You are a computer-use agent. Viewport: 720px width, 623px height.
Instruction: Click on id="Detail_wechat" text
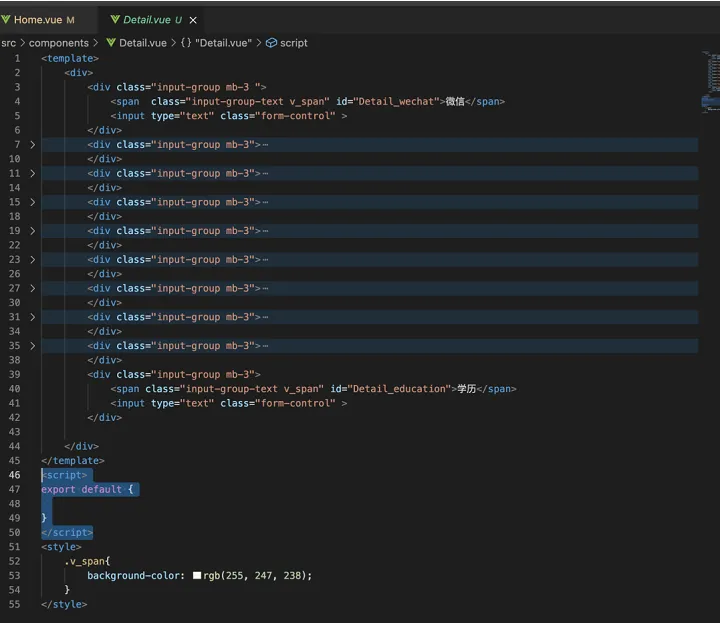[388, 101]
